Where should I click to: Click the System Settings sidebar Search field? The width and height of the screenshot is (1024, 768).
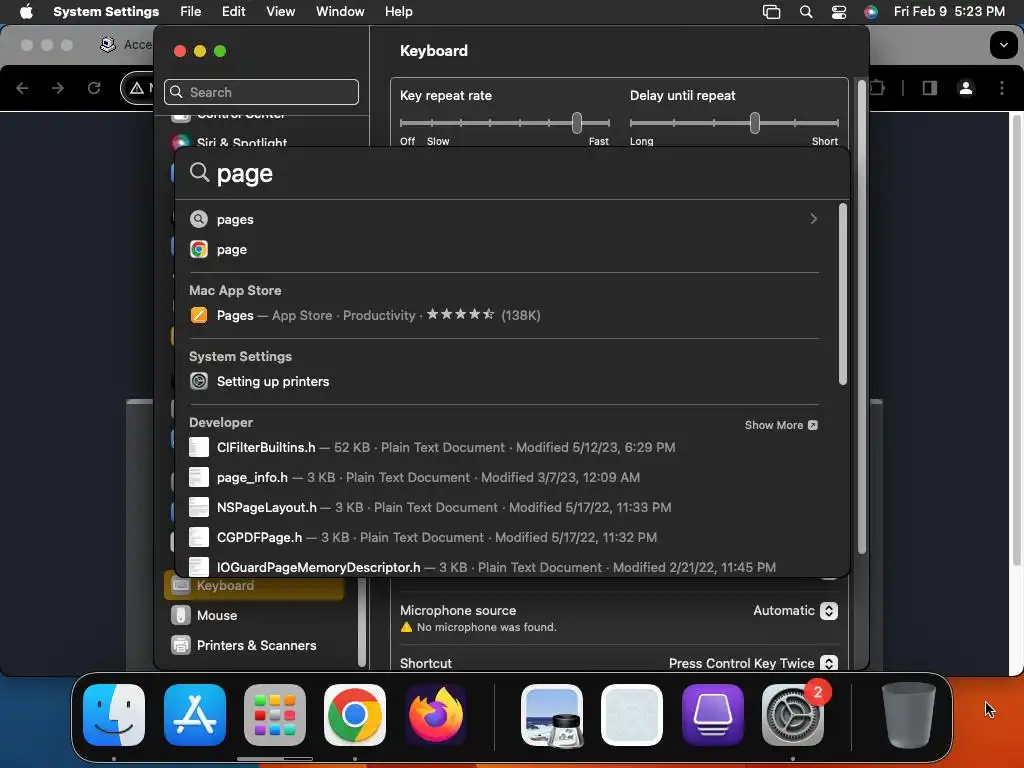pyautogui.click(x=261, y=92)
